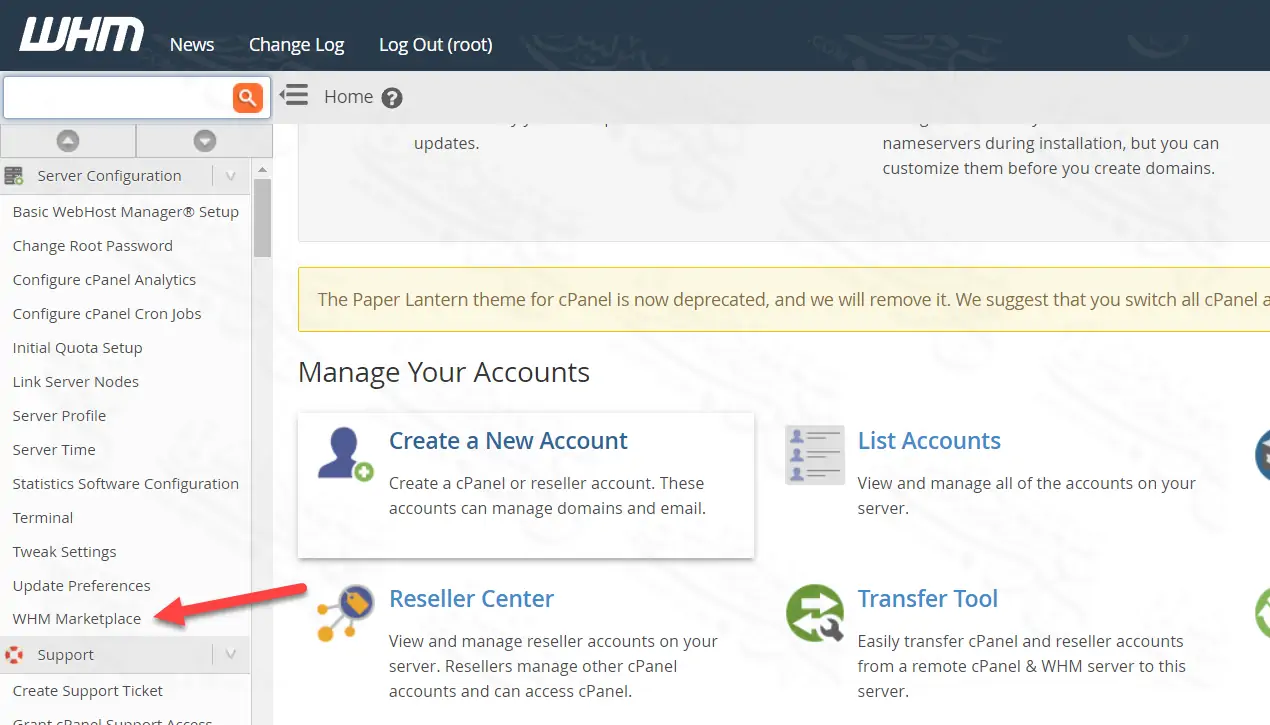Screen dimensions: 1270x725
Task: Click the orange search magnifier button
Action: 247,97
